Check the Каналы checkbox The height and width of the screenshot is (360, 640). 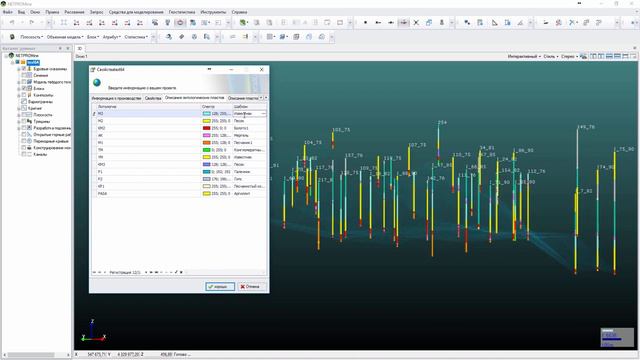[x=24, y=154]
